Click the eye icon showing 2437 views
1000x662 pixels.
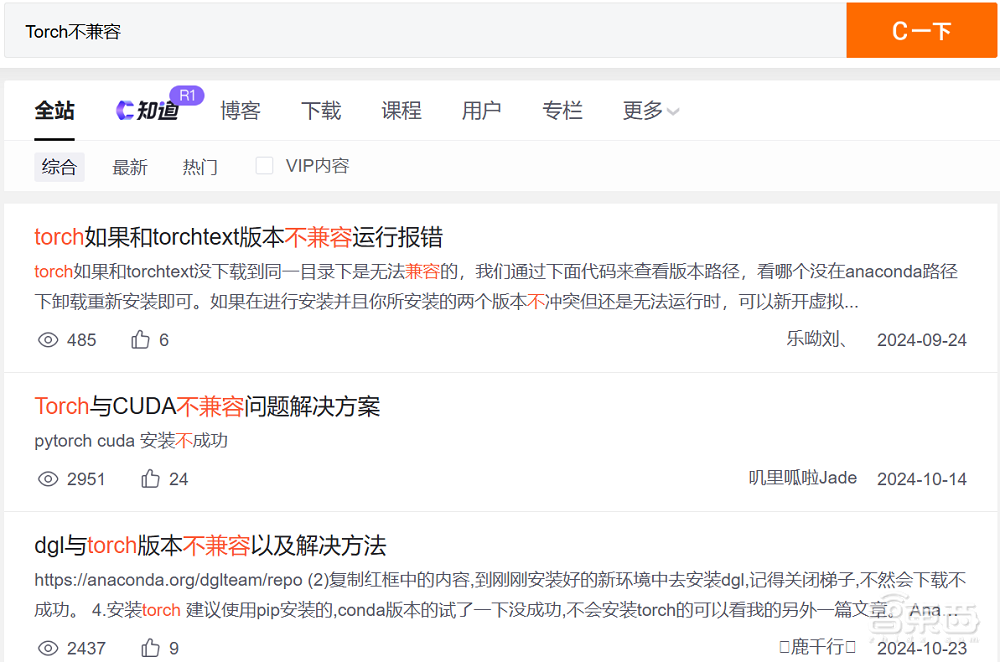click(x=47, y=648)
